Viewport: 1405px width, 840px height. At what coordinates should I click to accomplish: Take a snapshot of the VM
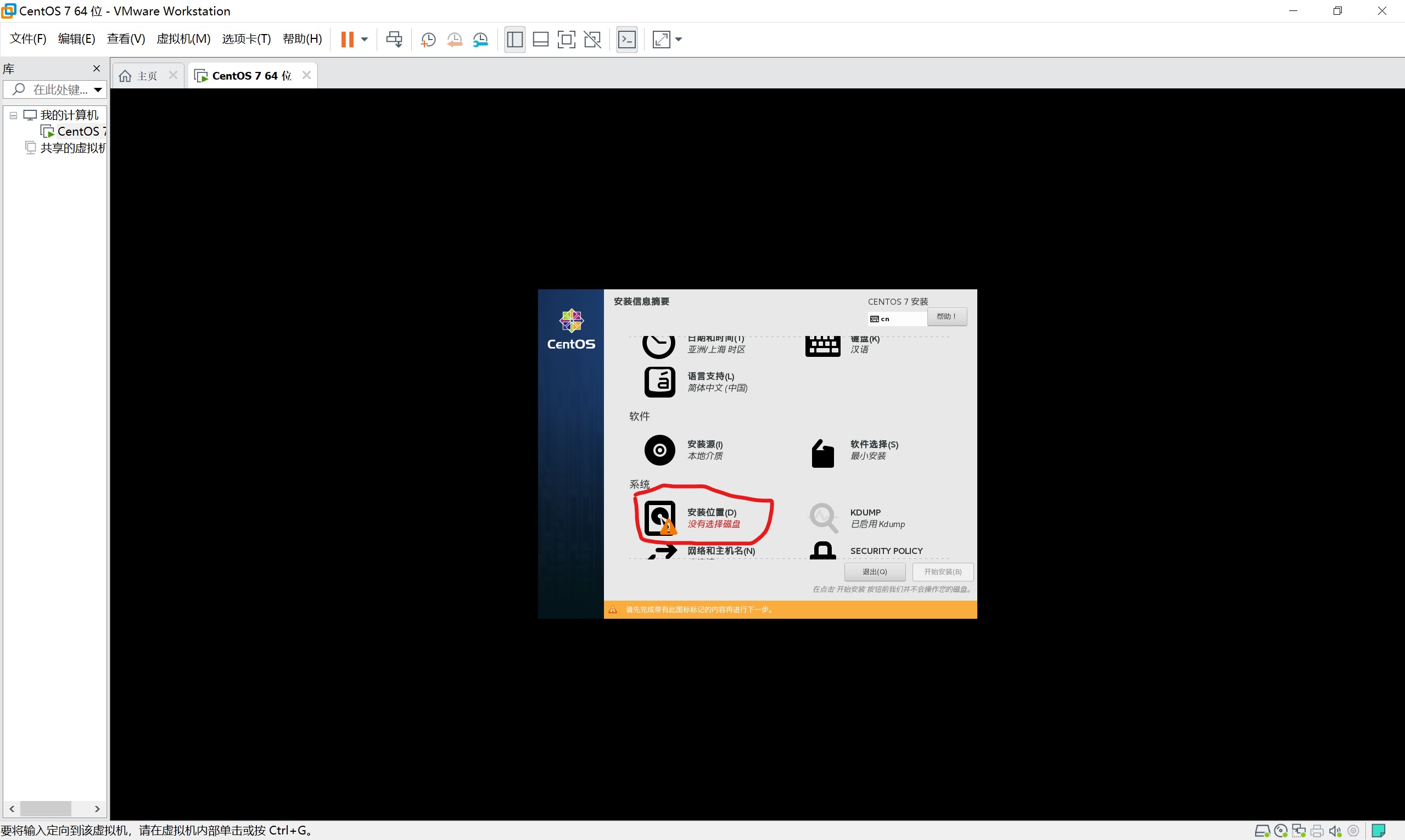[x=428, y=39]
